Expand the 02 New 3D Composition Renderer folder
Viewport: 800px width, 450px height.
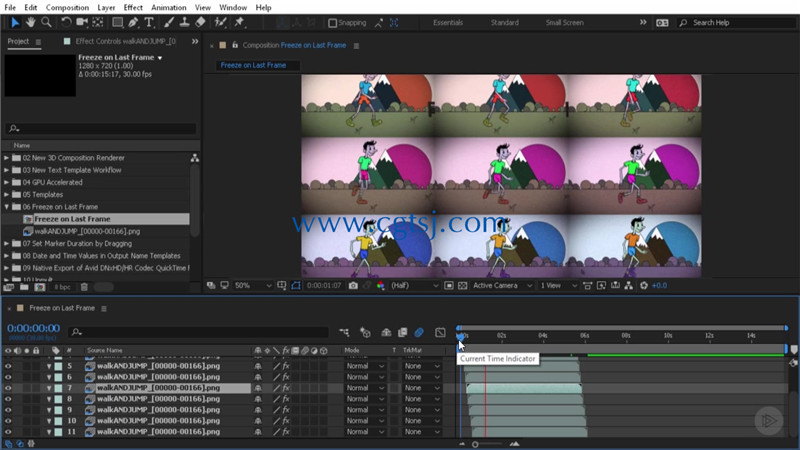click(x=7, y=158)
